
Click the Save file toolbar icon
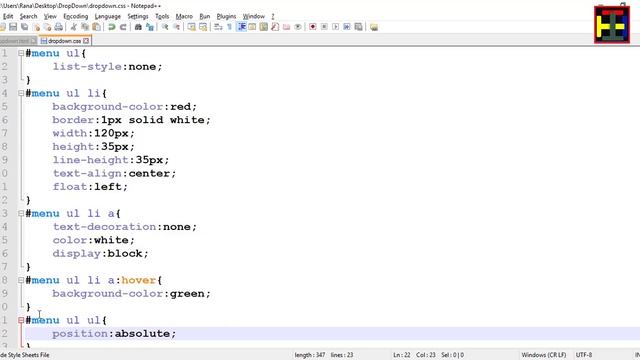[x=13, y=27]
